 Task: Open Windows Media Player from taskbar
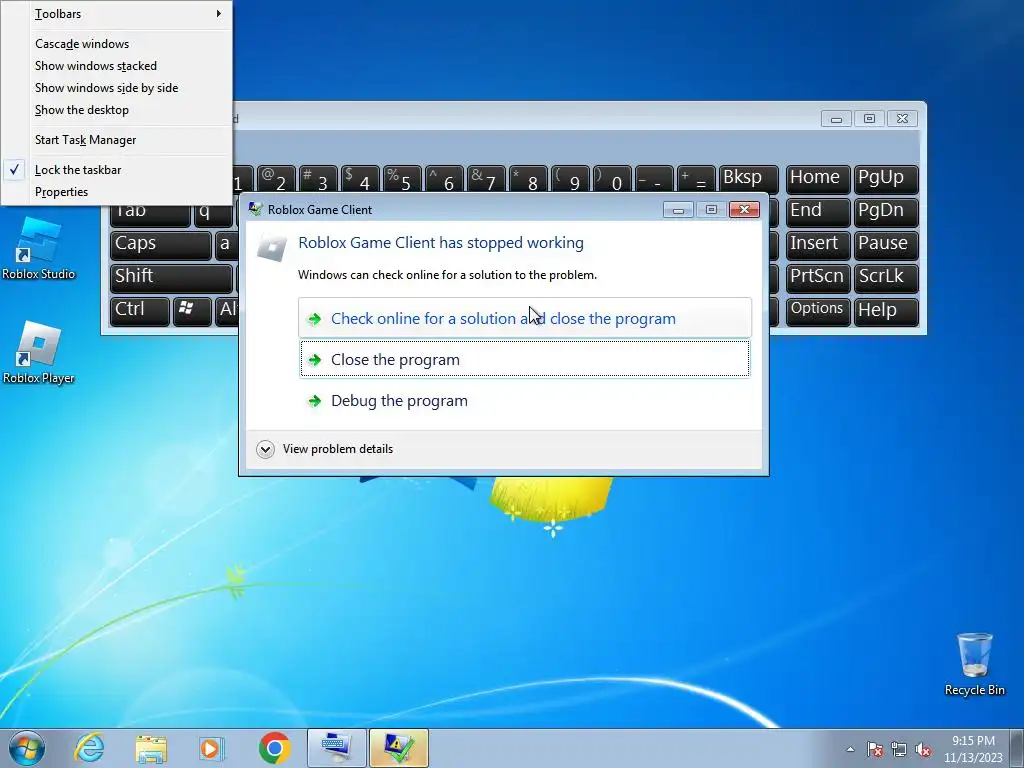click(211, 748)
